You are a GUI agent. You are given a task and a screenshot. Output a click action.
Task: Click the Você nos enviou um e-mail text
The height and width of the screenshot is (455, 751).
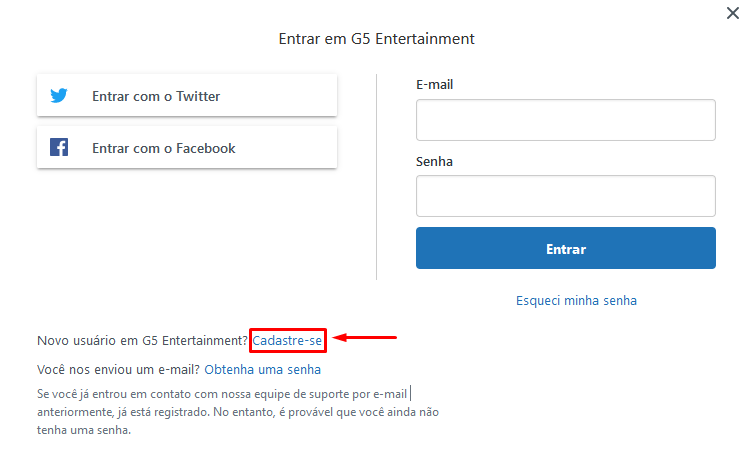pos(118,370)
